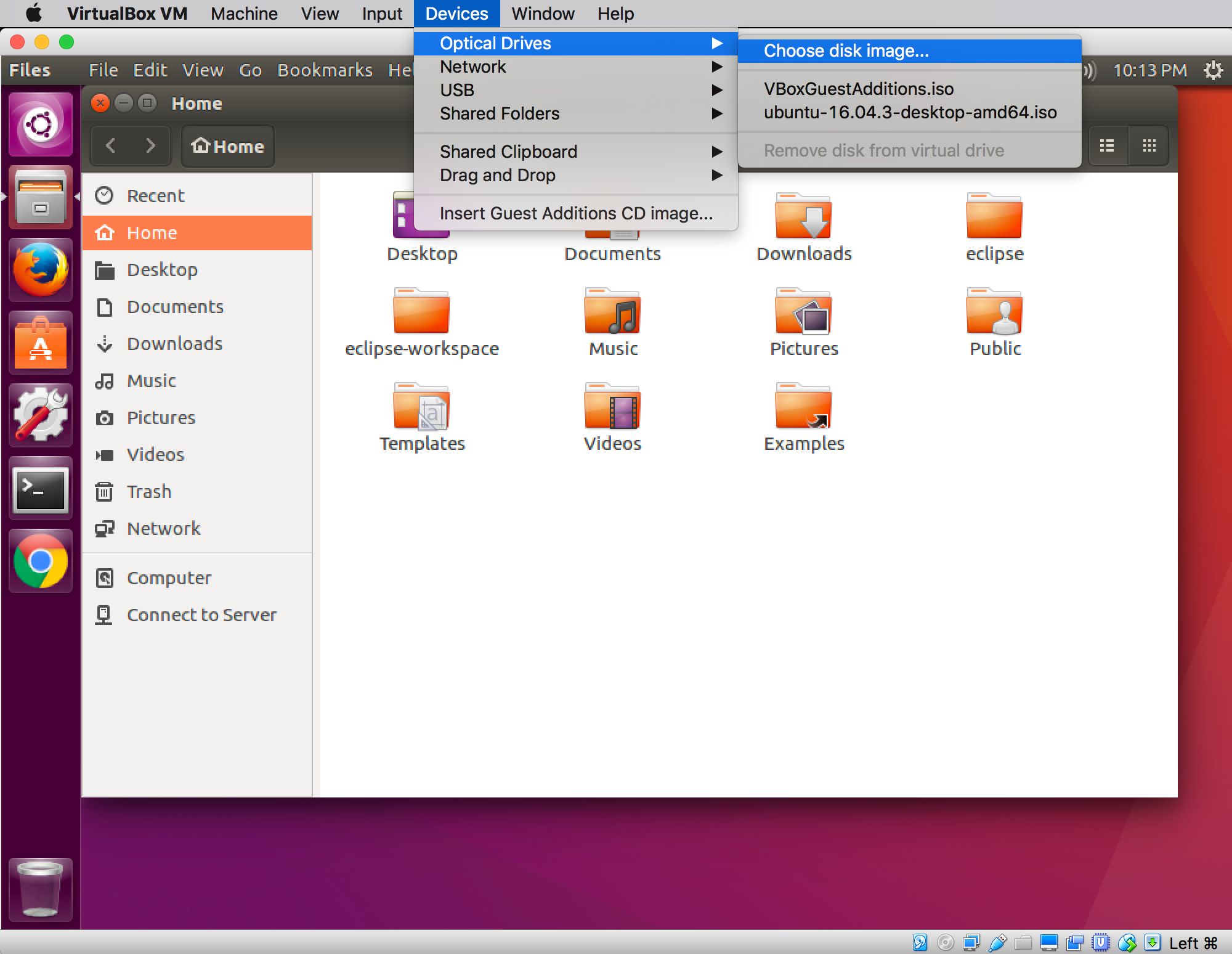Expand the Network submenu in Devices
The image size is (1232, 954).
pyautogui.click(x=576, y=67)
